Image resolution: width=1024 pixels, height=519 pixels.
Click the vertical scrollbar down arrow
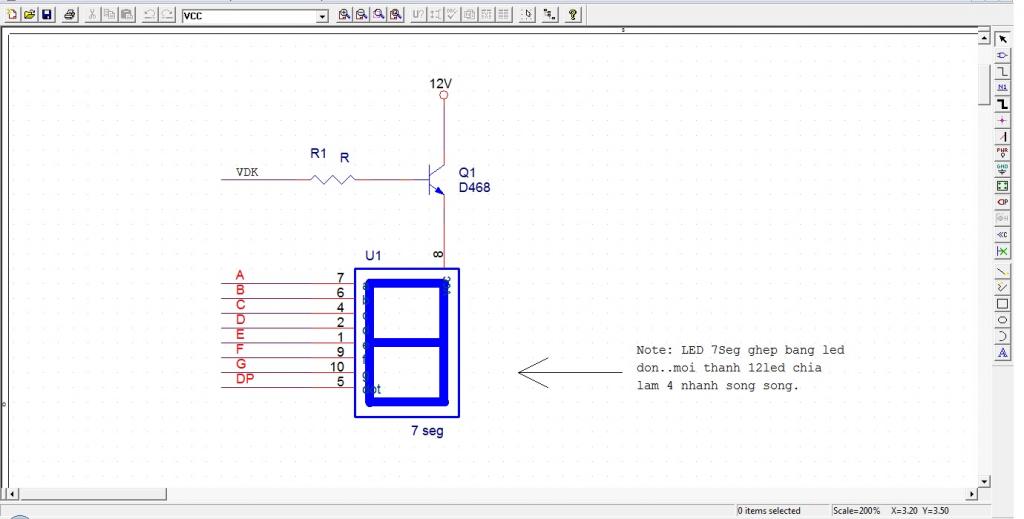click(x=984, y=482)
